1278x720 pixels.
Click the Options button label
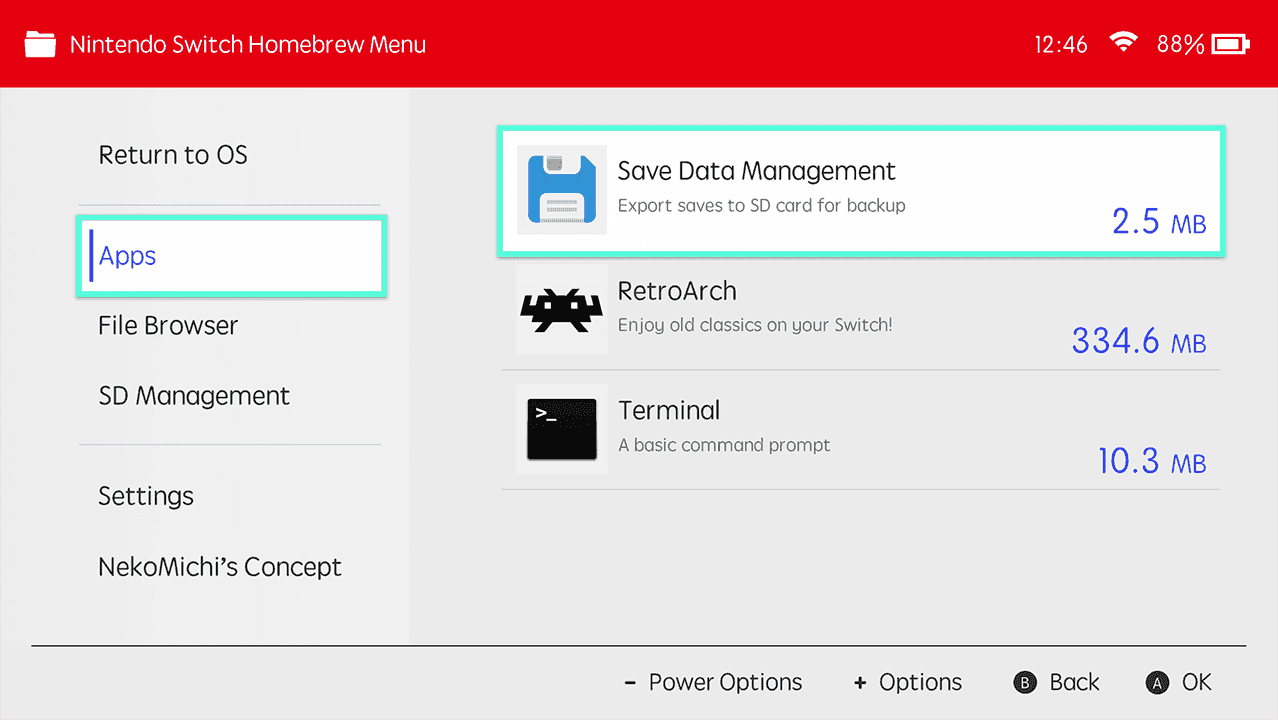[x=920, y=683]
